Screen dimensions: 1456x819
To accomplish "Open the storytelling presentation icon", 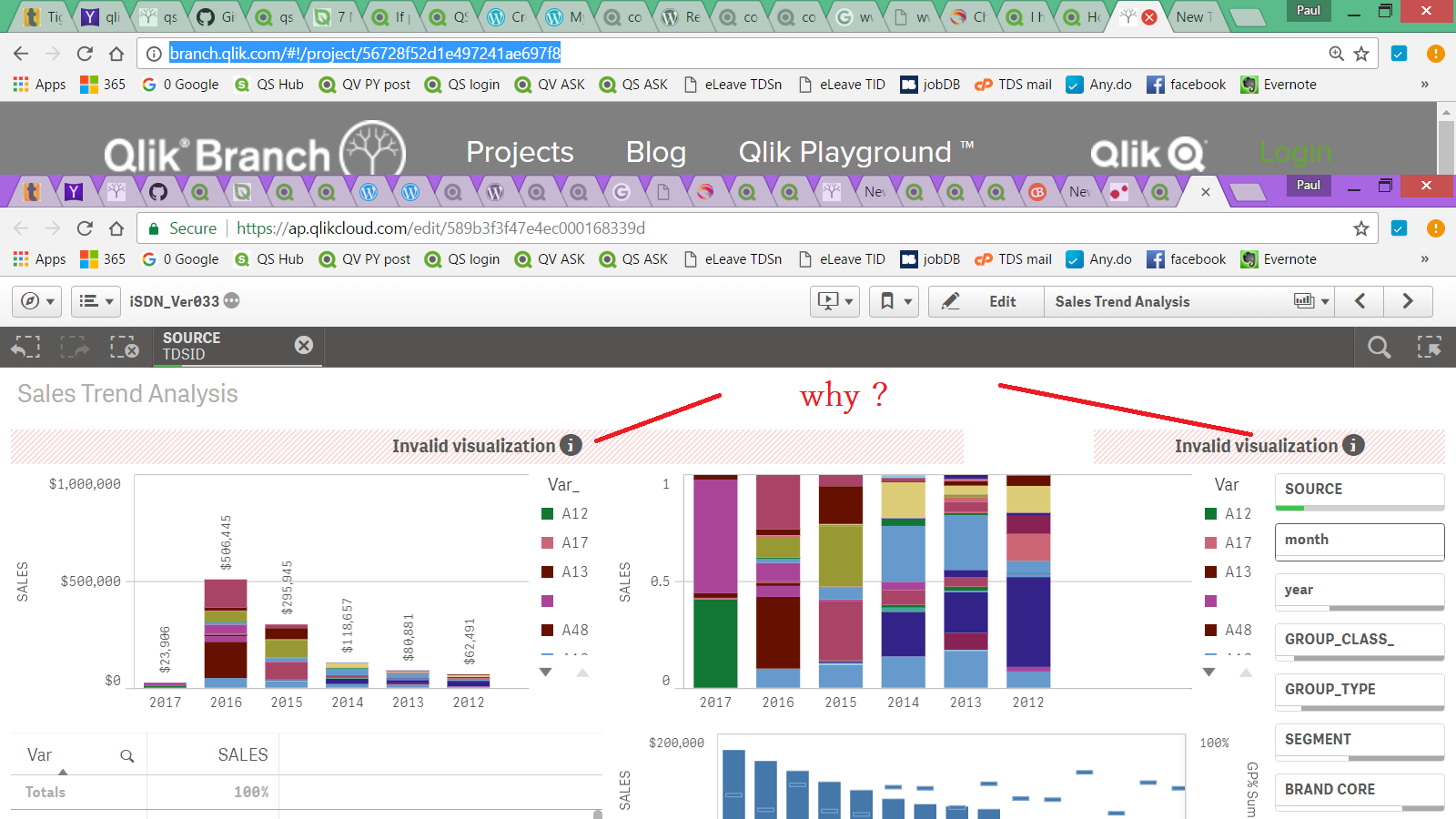I will [x=834, y=301].
